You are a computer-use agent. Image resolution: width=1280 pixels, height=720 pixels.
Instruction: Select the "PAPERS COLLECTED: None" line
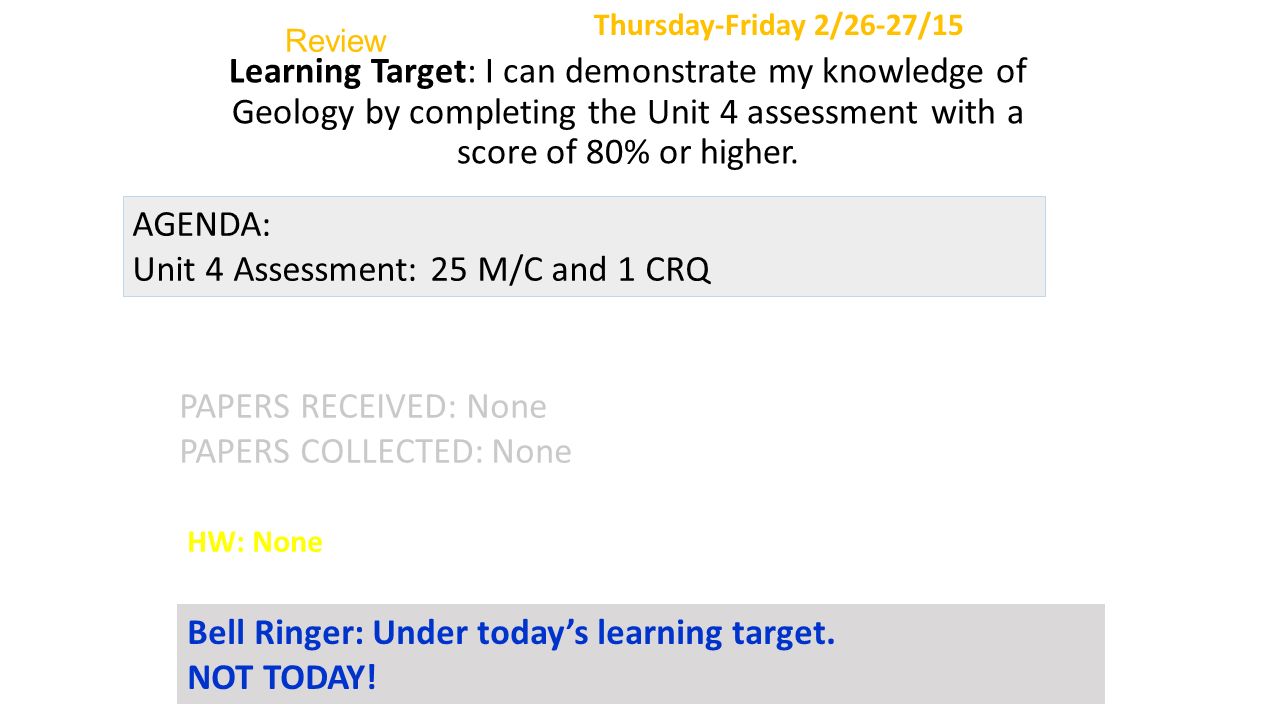tap(376, 451)
